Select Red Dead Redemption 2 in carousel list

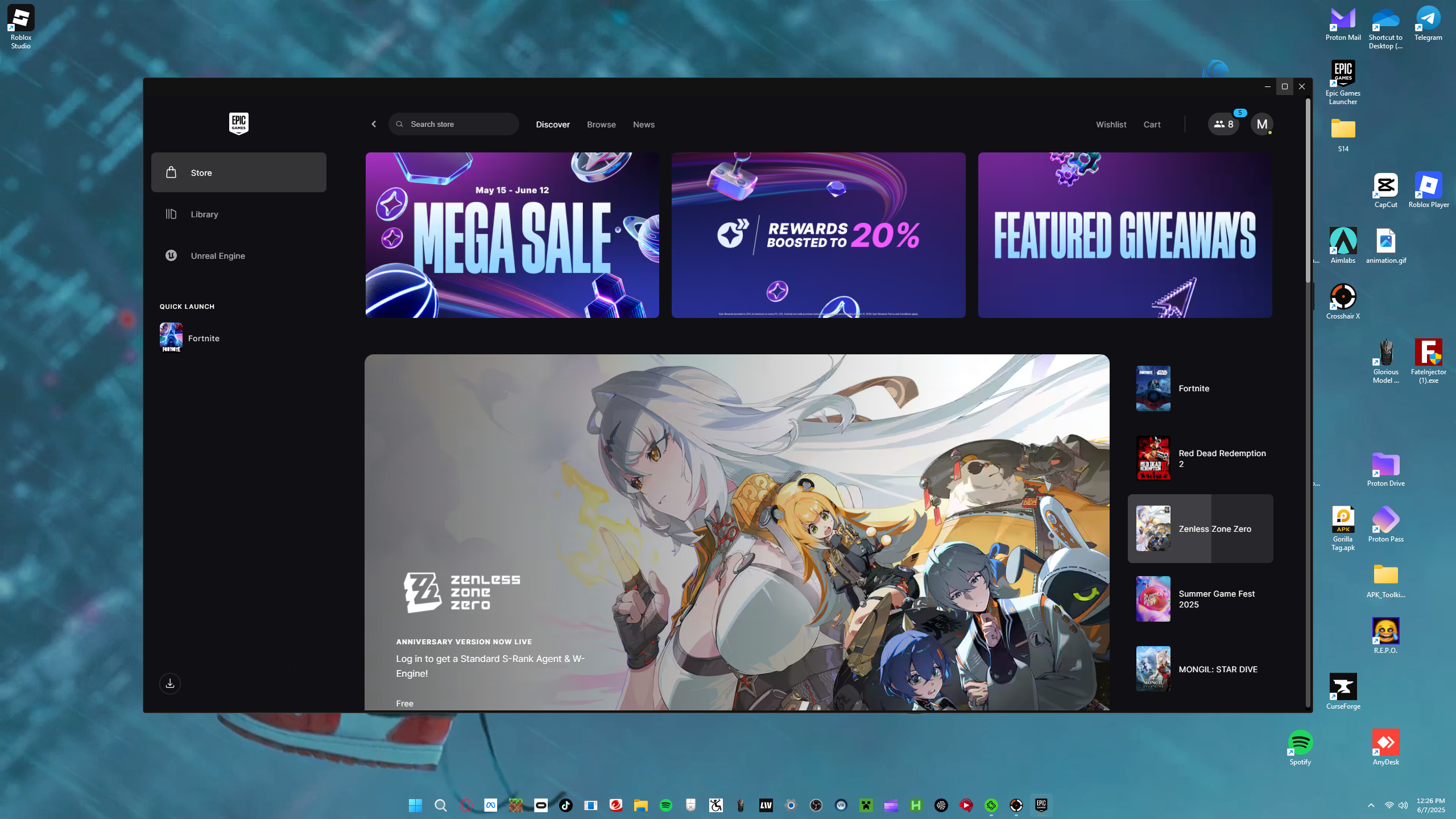[1200, 458]
